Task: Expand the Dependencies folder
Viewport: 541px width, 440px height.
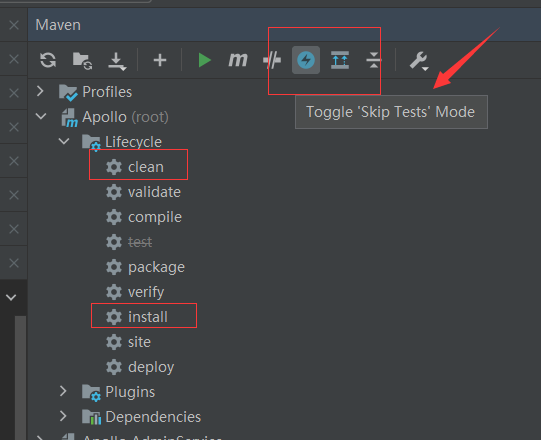Action: tap(63, 416)
